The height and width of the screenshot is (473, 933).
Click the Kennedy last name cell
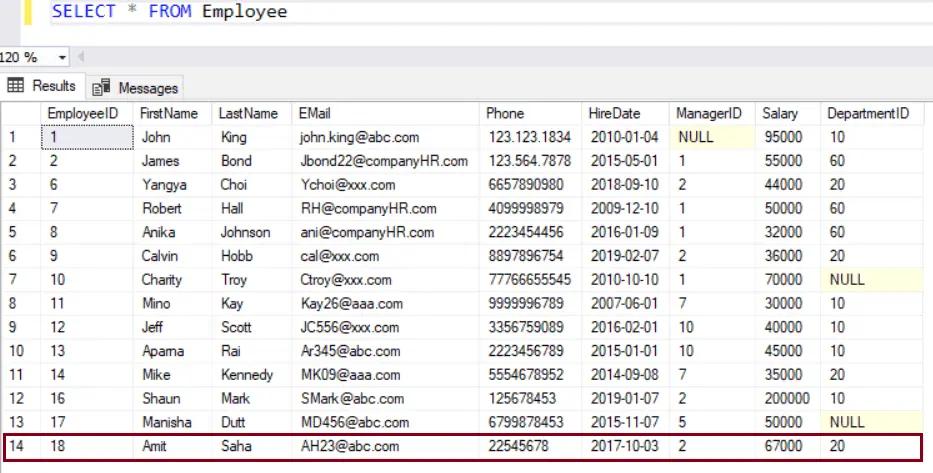[247, 375]
